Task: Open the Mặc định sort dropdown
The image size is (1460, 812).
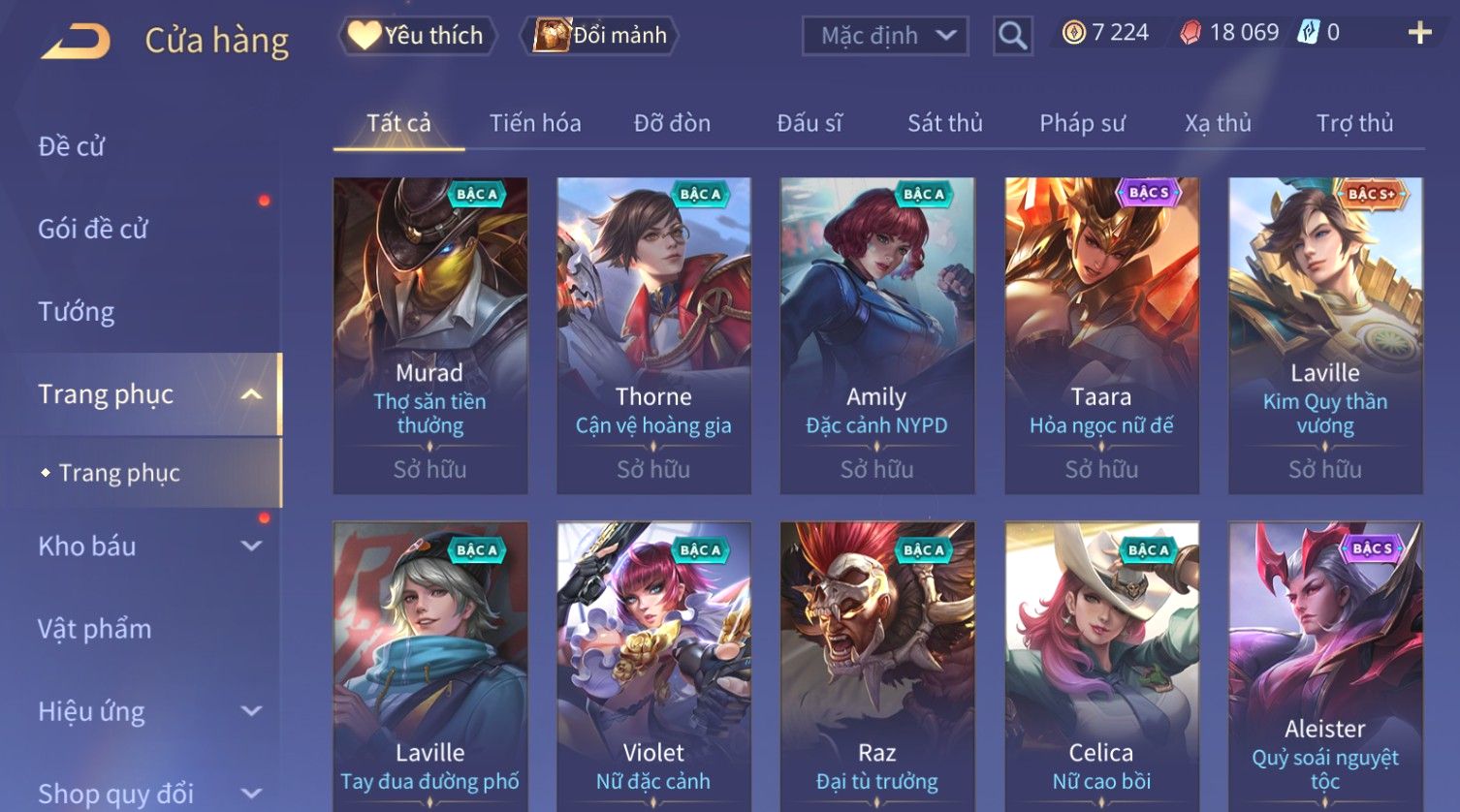Action: (x=885, y=36)
